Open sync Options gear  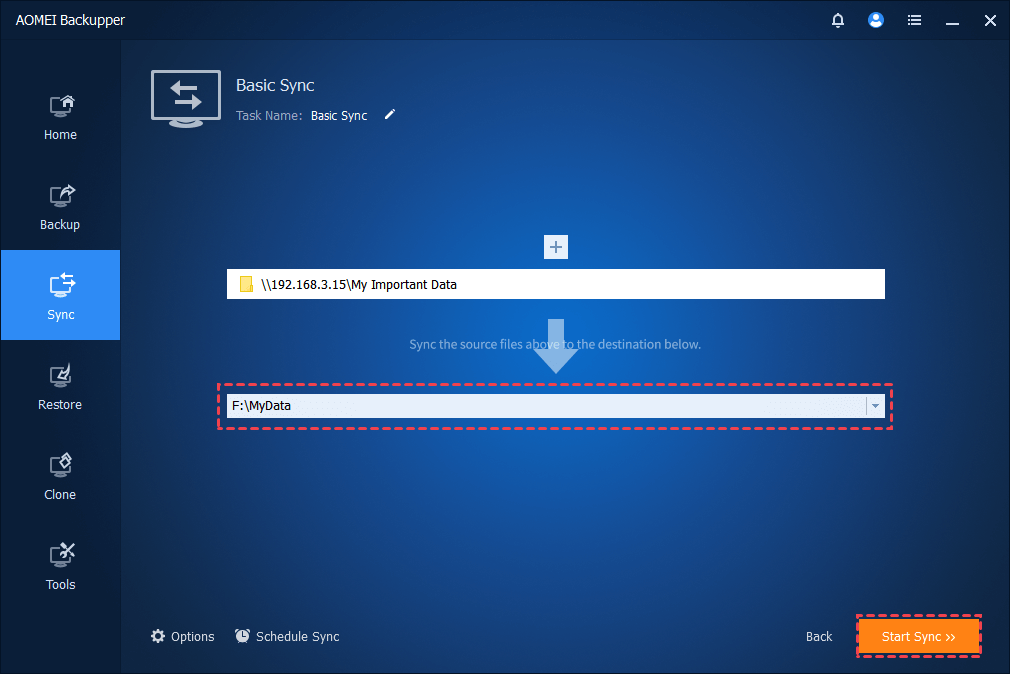(183, 637)
